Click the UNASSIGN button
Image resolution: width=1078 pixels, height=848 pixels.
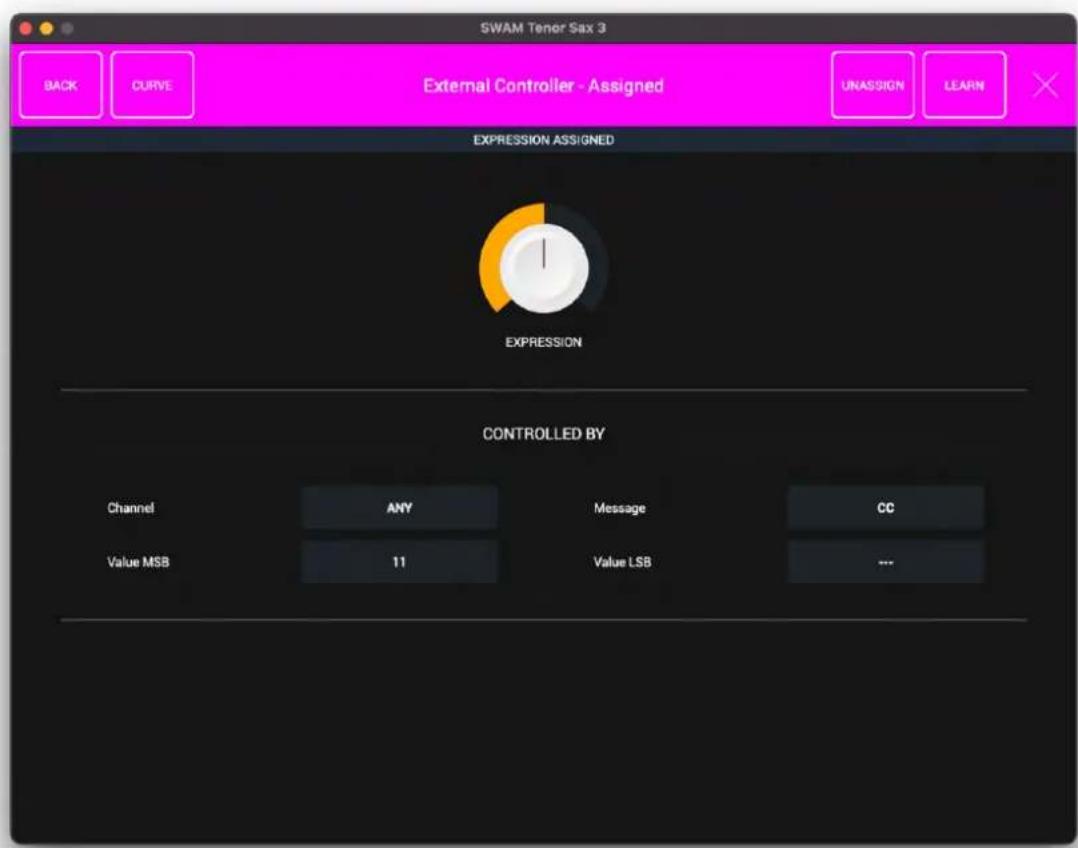click(872, 85)
